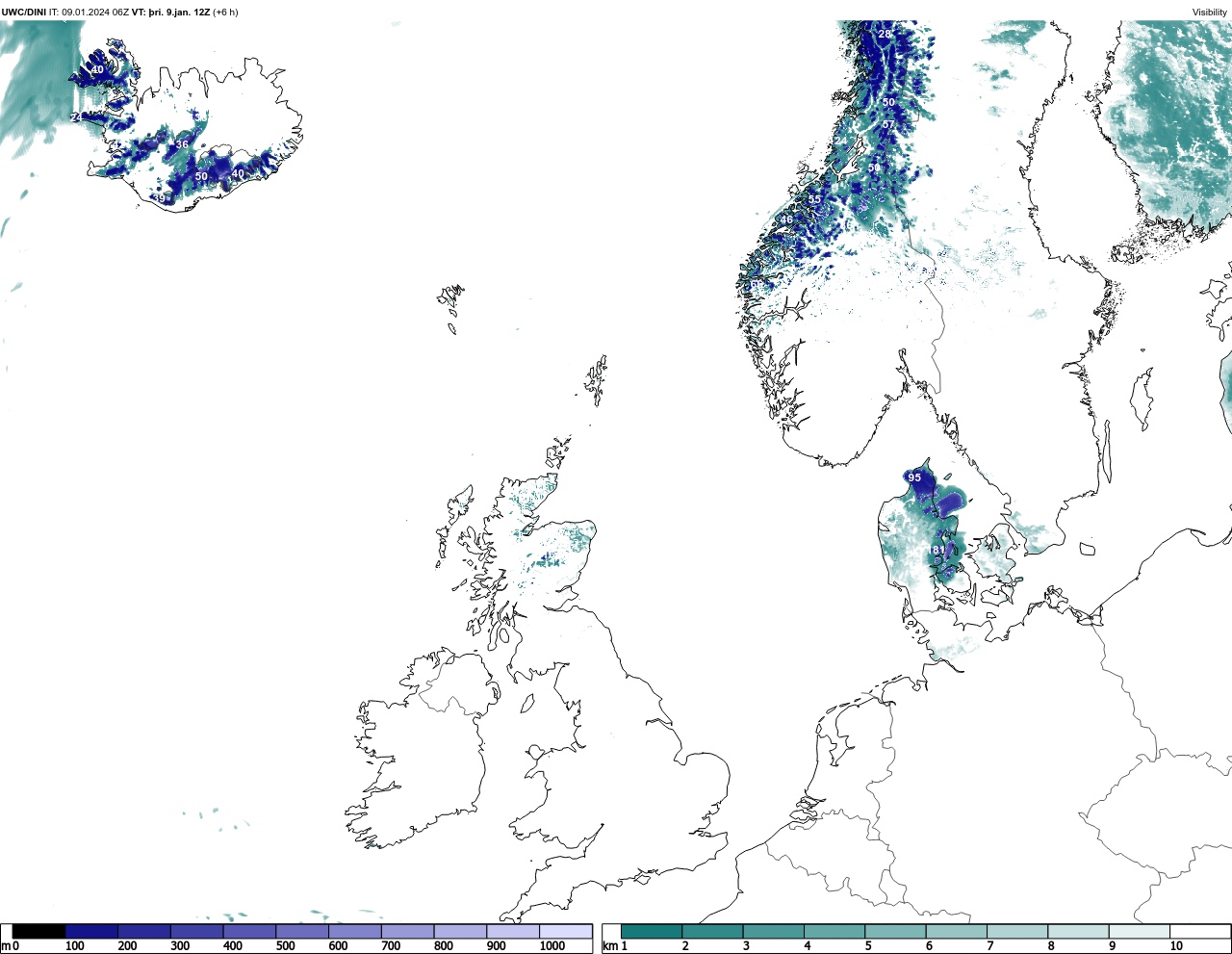Click the '24' value over Norway
The image size is (1232, 954).
click(x=841, y=141)
